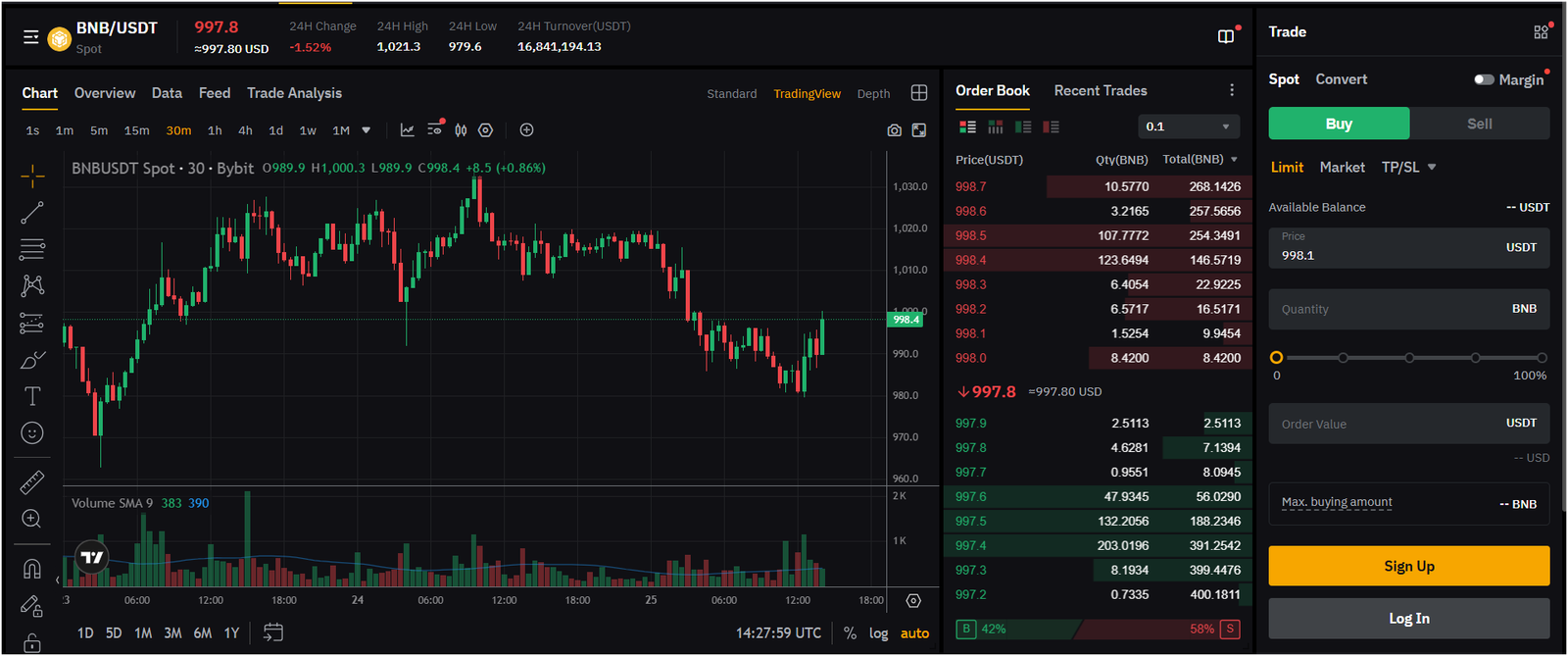Screen dimensions: 1568x656
Task: Click the Order Value input field
Action: click(1409, 424)
